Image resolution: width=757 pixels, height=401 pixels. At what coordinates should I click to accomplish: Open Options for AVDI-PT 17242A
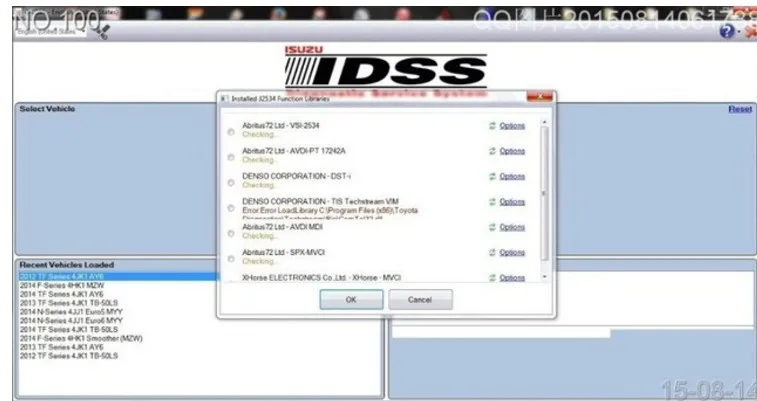512,151
